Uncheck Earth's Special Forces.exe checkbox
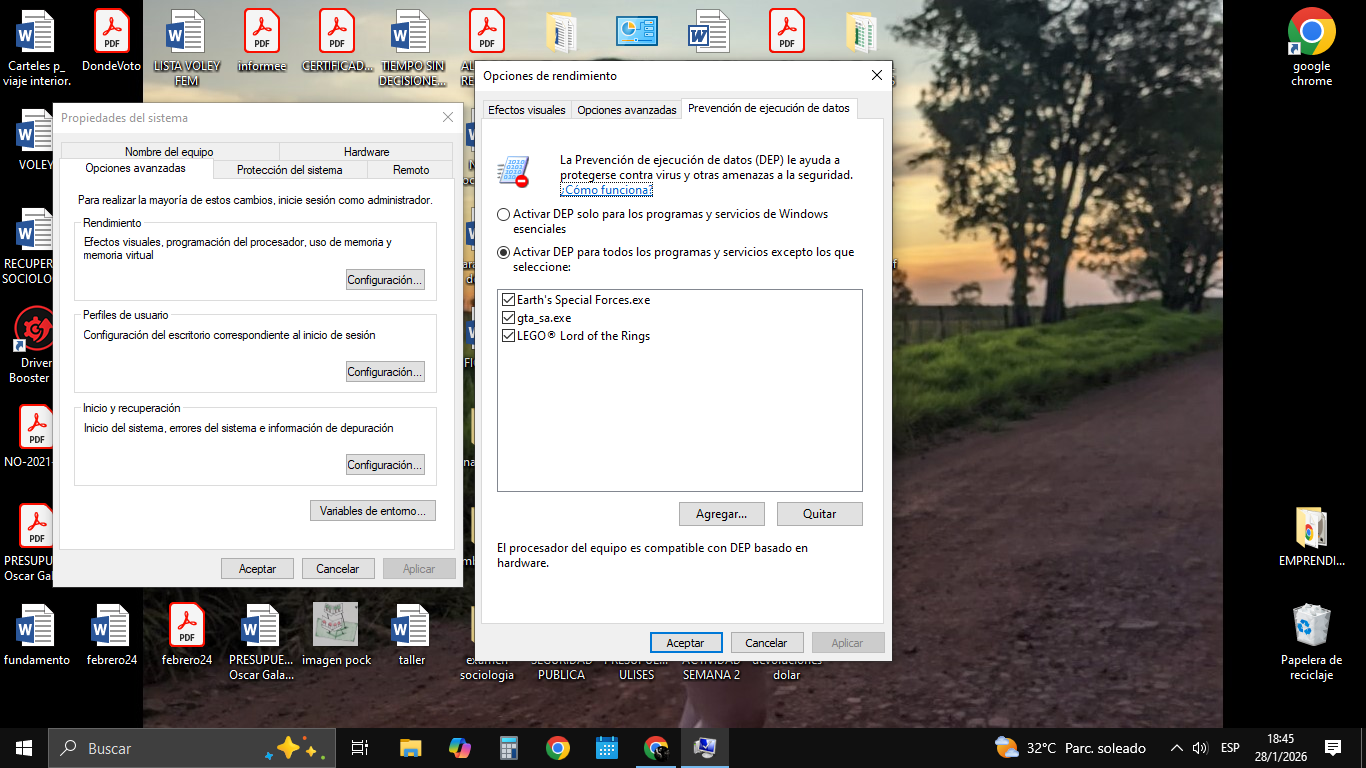The width and height of the screenshot is (1366, 768). click(508, 300)
